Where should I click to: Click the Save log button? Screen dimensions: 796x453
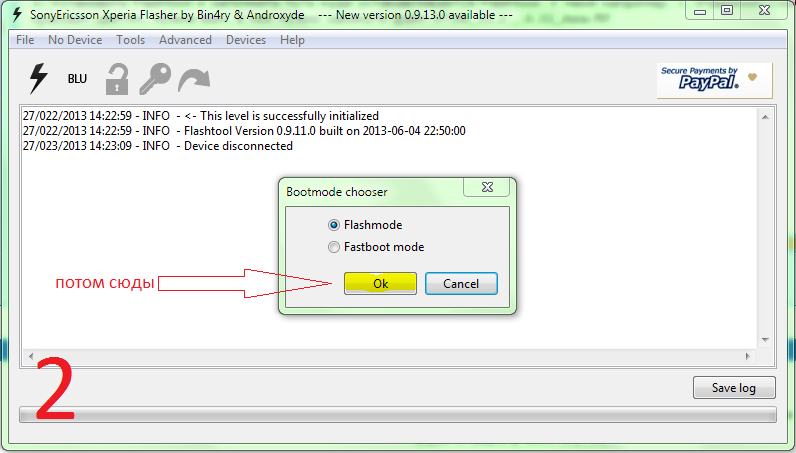tap(734, 388)
